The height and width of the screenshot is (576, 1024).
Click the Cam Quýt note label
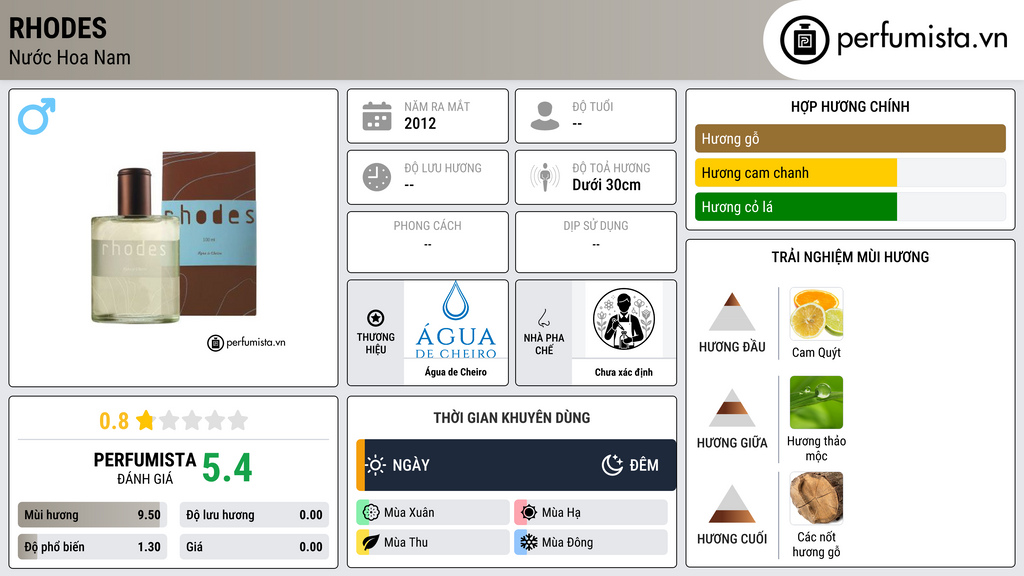click(816, 353)
